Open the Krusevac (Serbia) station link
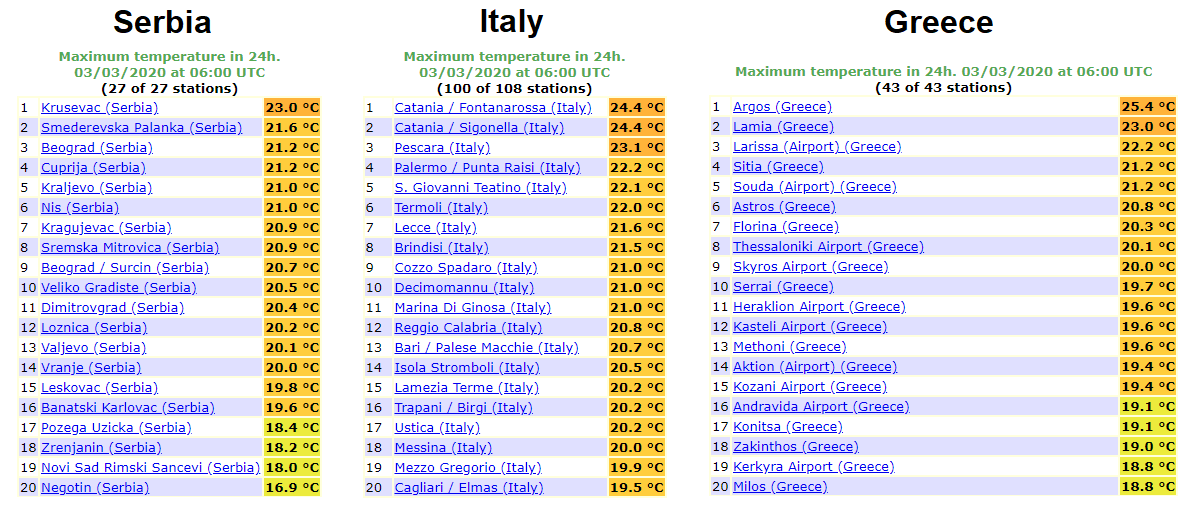This screenshot has width=1202, height=506. [99, 107]
